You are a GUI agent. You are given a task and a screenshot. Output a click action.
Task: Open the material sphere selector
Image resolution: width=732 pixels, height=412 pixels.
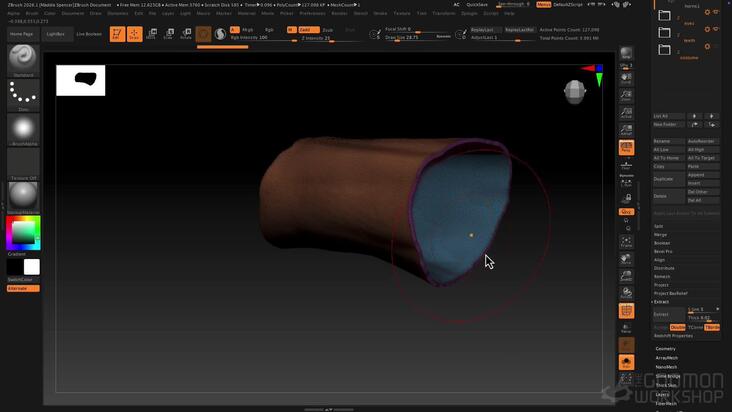(23, 197)
